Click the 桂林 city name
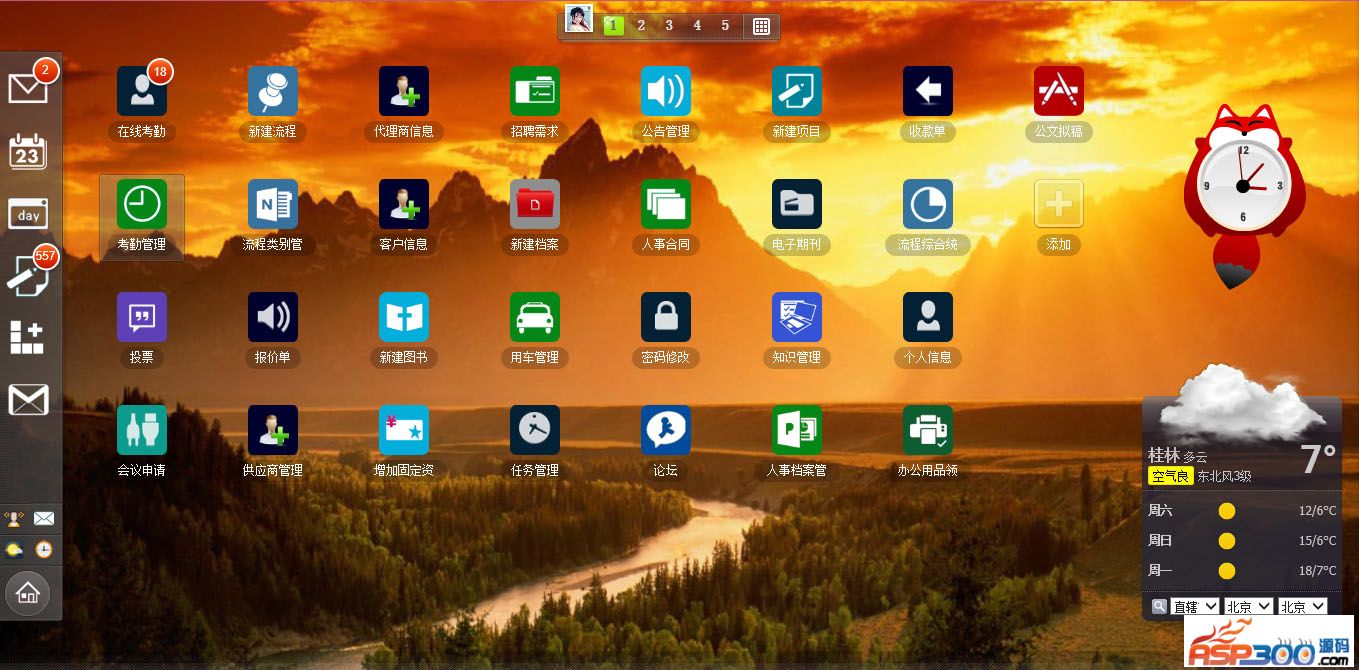 (1164, 455)
